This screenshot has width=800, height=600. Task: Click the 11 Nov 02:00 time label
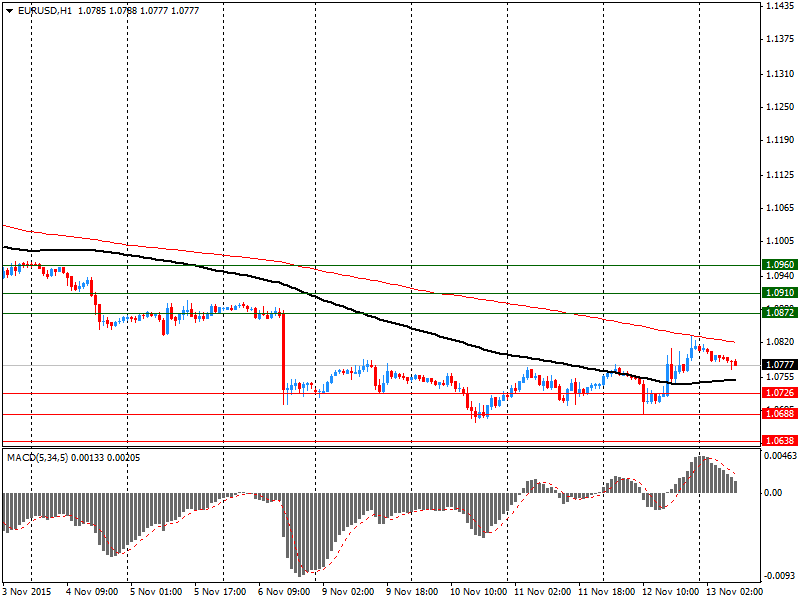(542, 591)
